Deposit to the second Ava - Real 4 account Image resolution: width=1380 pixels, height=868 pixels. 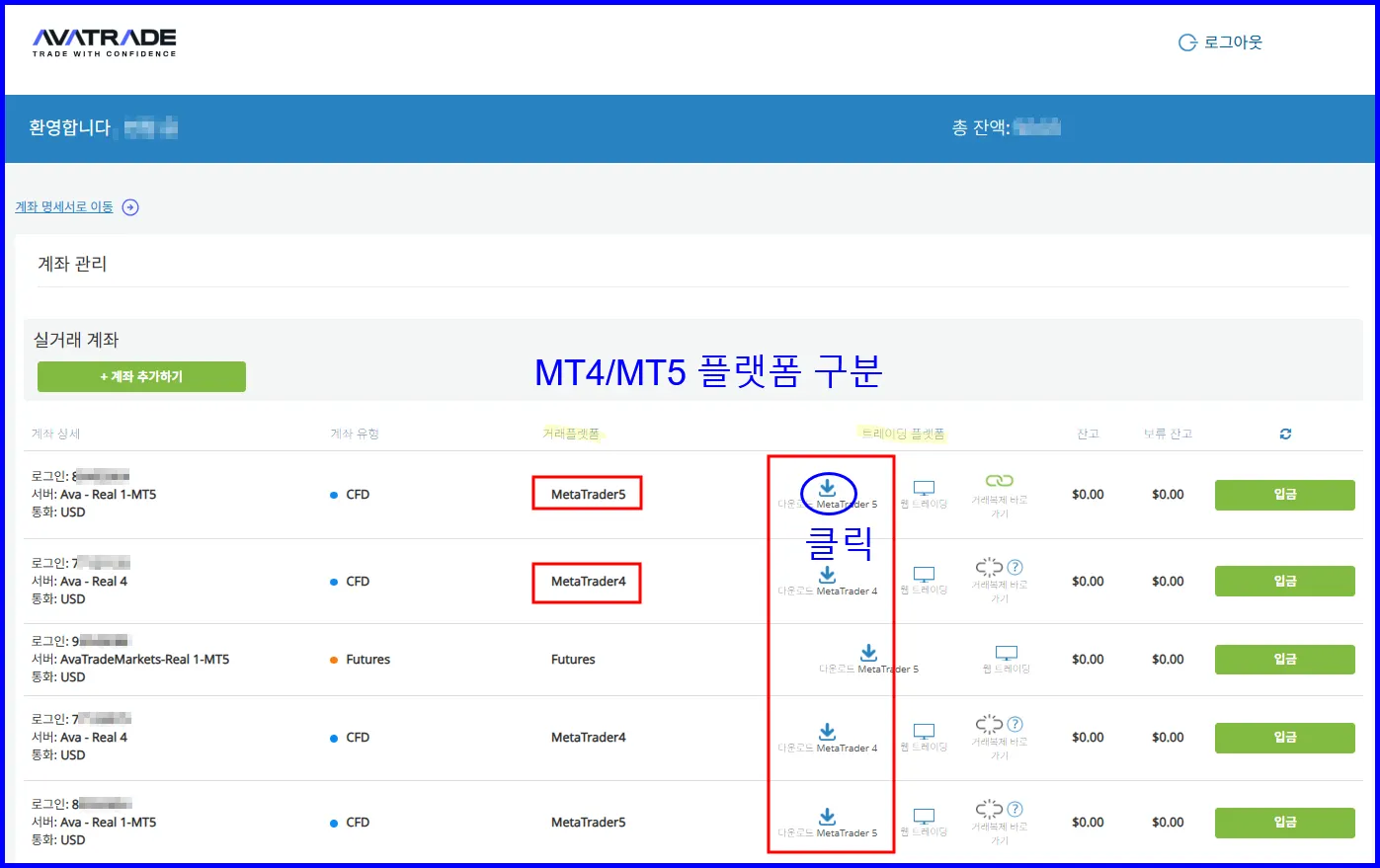(1284, 738)
